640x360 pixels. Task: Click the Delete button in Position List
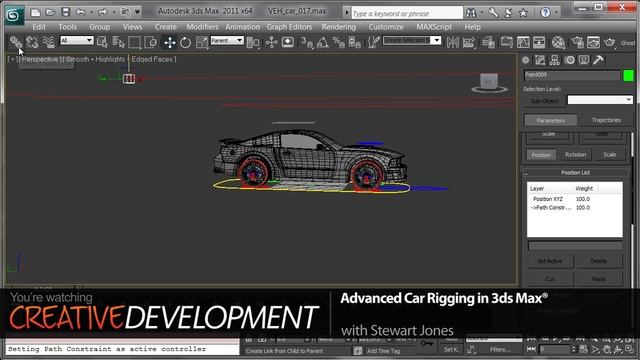tap(598, 261)
